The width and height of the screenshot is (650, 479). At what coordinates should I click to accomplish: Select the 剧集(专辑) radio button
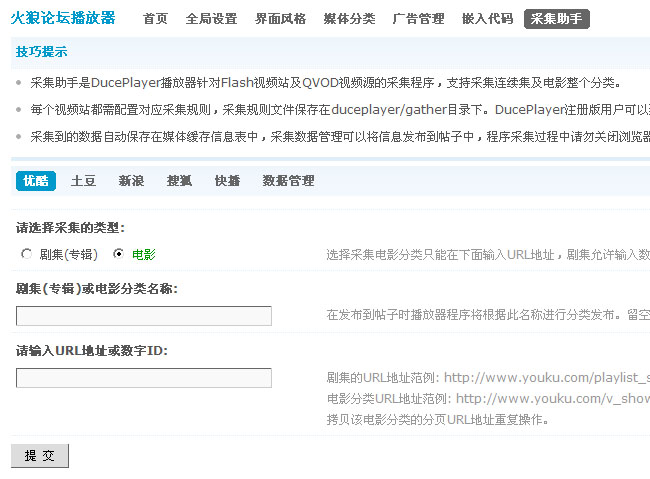tap(27, 253)
